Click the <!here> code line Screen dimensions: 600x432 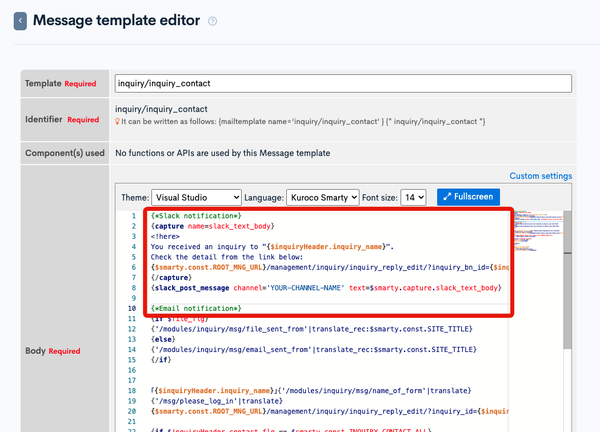(x=165, y=236)
